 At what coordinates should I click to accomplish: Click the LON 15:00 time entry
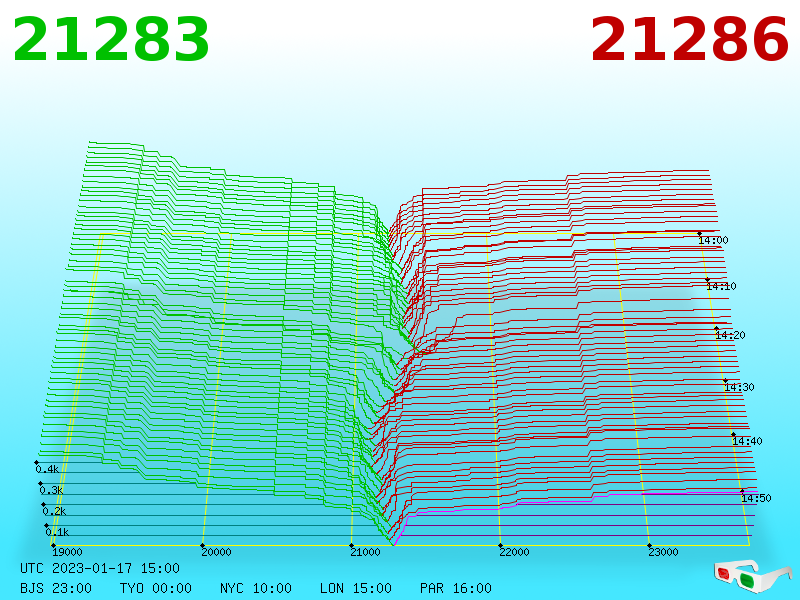356,588
